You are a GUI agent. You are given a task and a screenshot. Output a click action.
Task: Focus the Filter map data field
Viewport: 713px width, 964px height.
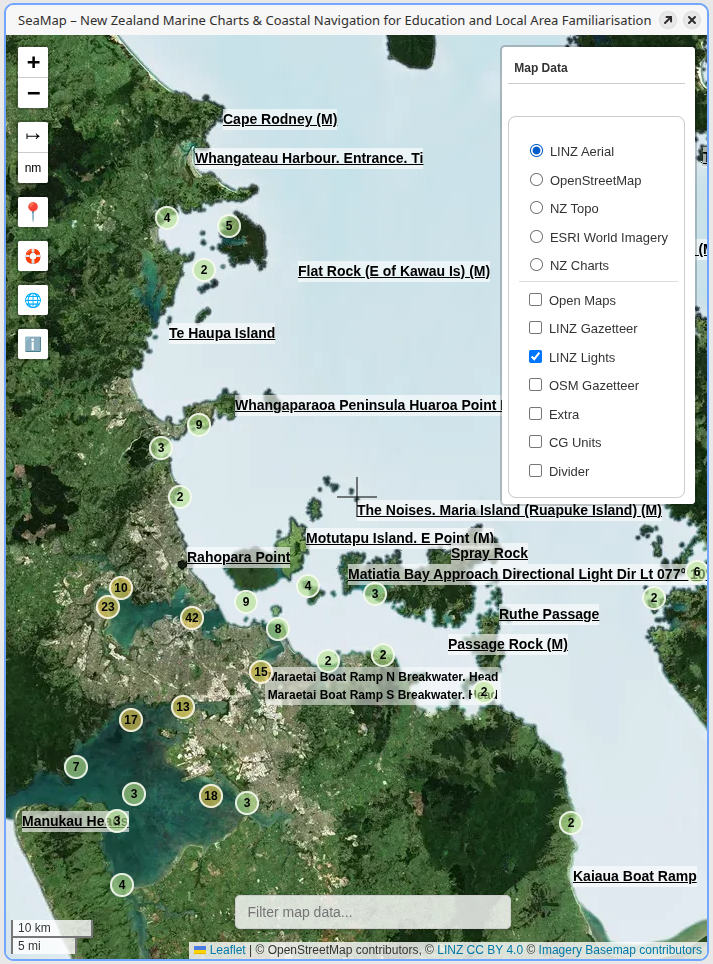click(x=372, y=912)
